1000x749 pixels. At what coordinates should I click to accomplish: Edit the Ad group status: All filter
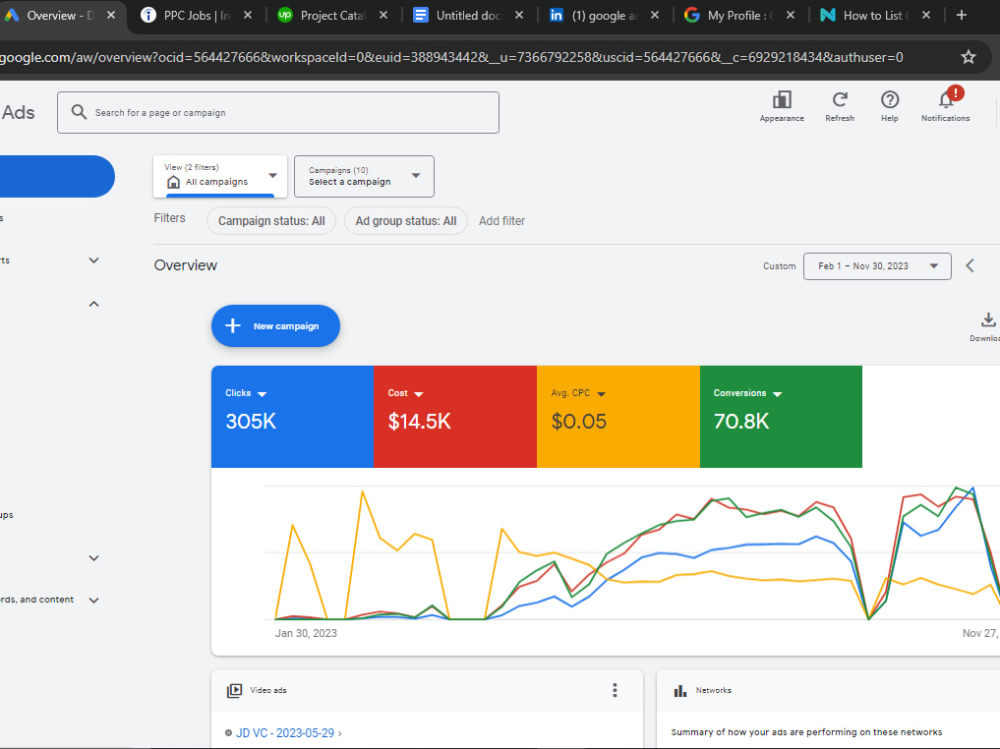(x=406, y=221)
